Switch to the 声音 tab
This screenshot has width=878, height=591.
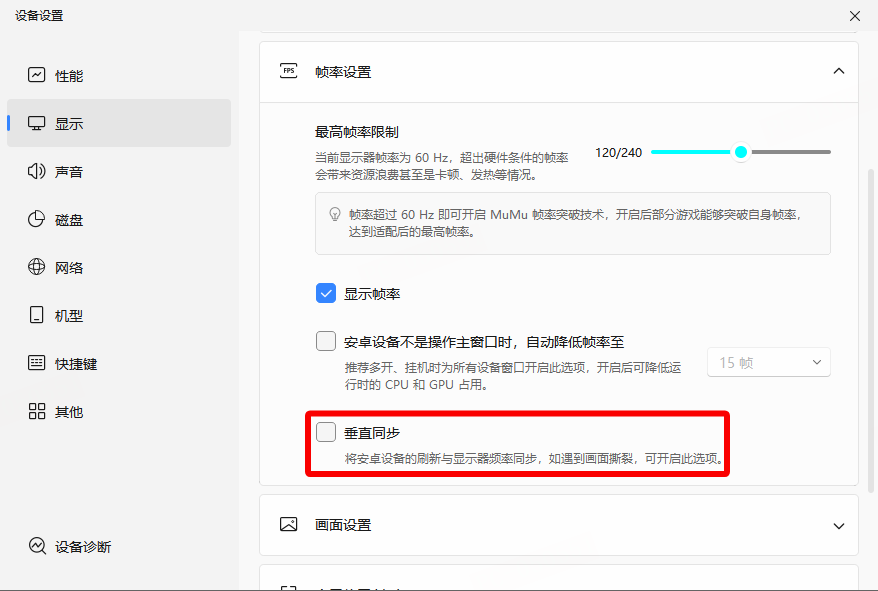[x=119, y=171]
